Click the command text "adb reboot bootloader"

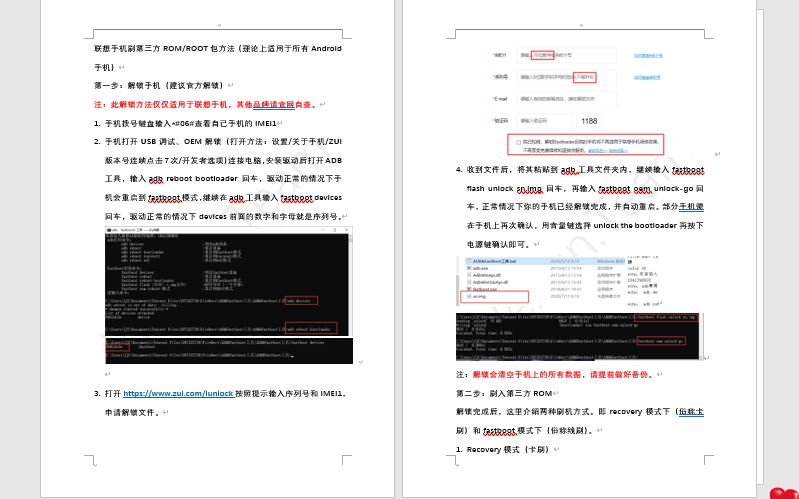click(x=193, y=179)
